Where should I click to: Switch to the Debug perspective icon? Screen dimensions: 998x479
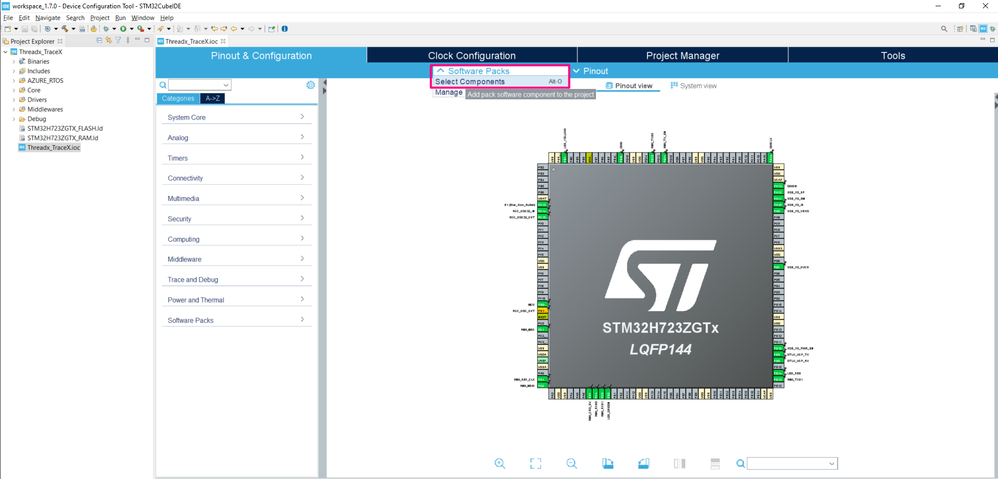[992, 29]
